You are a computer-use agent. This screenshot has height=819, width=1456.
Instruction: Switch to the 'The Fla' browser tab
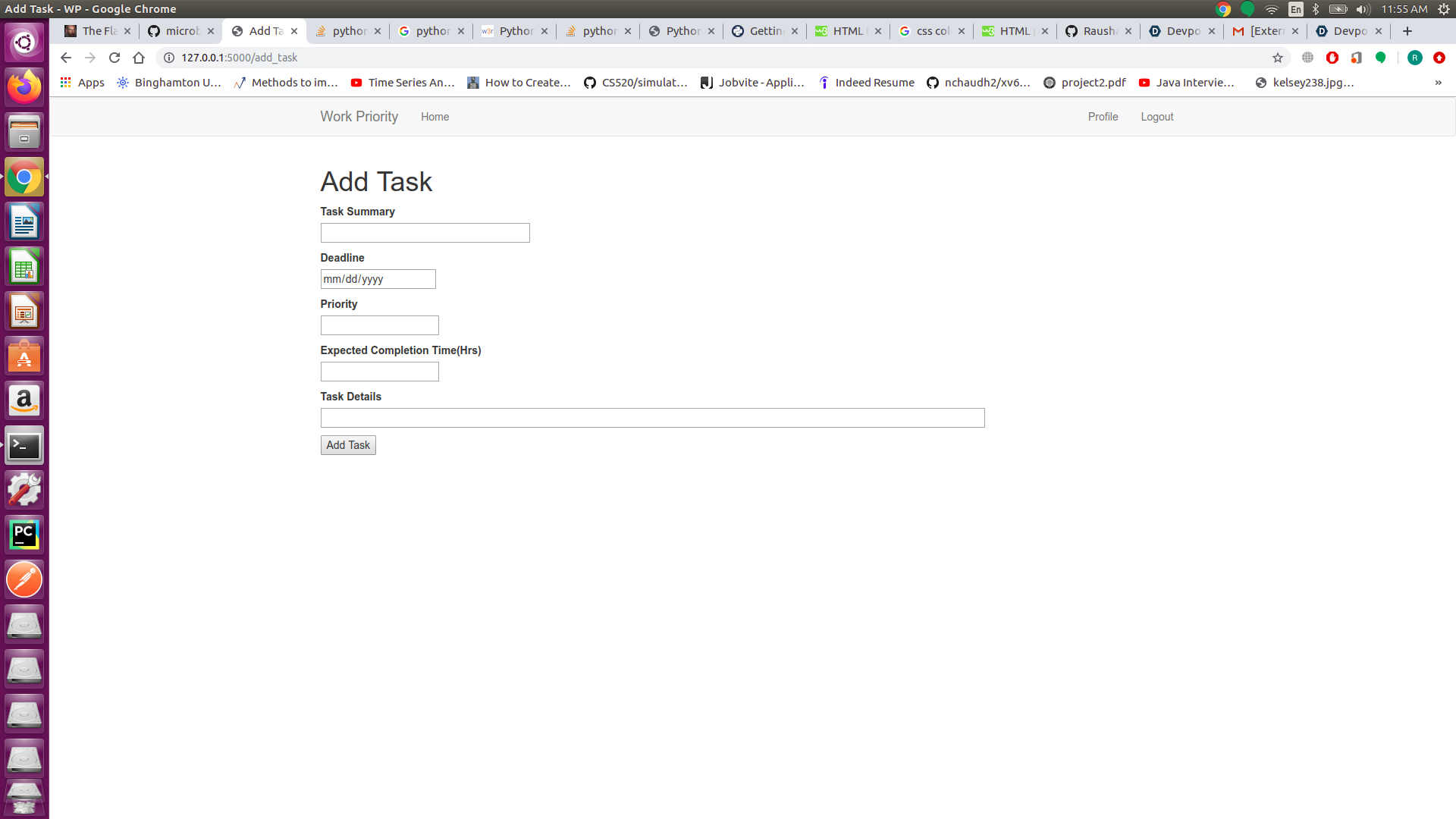(x=99, y=31)
